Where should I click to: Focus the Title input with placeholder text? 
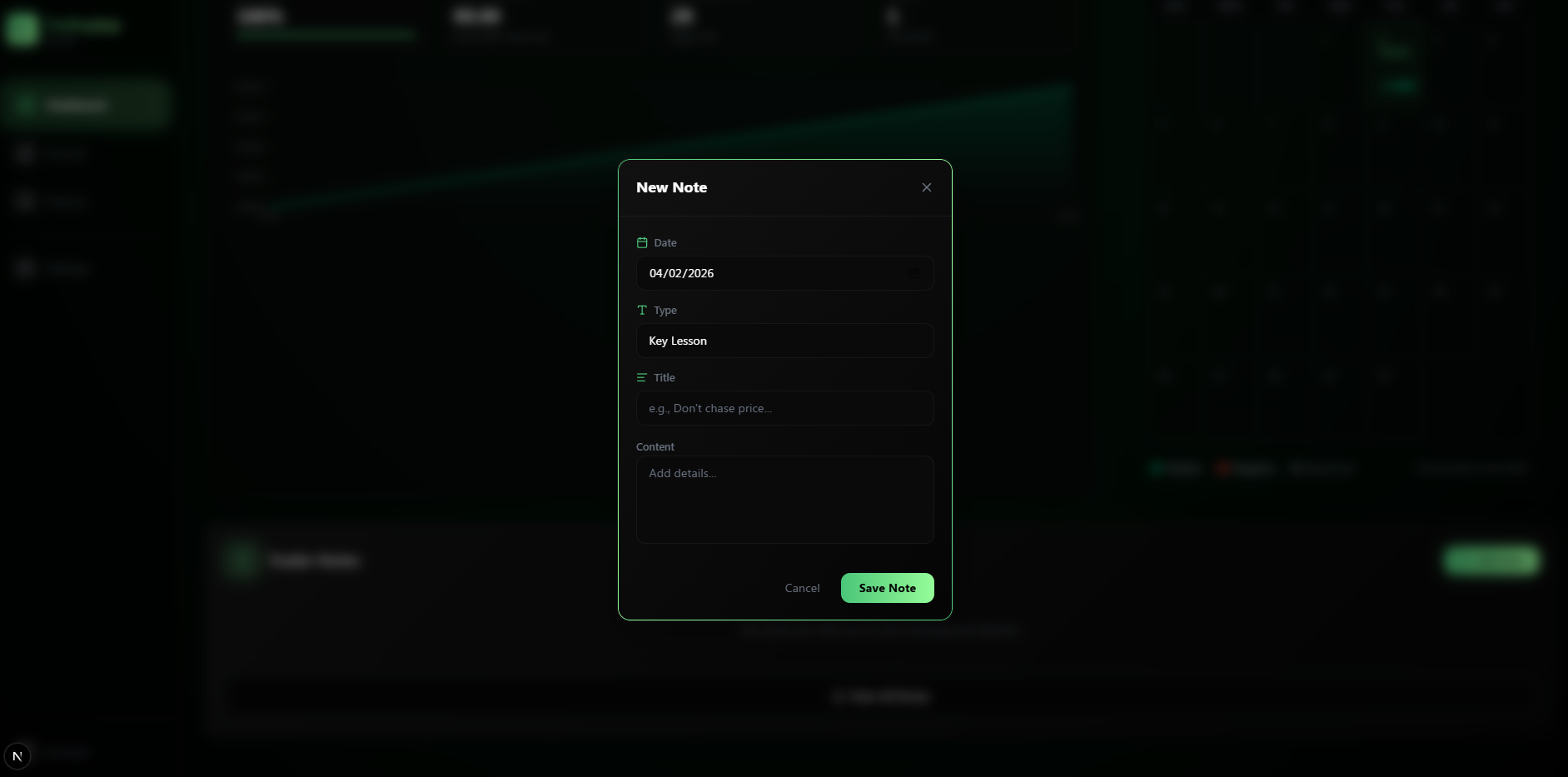pos(784,408)
